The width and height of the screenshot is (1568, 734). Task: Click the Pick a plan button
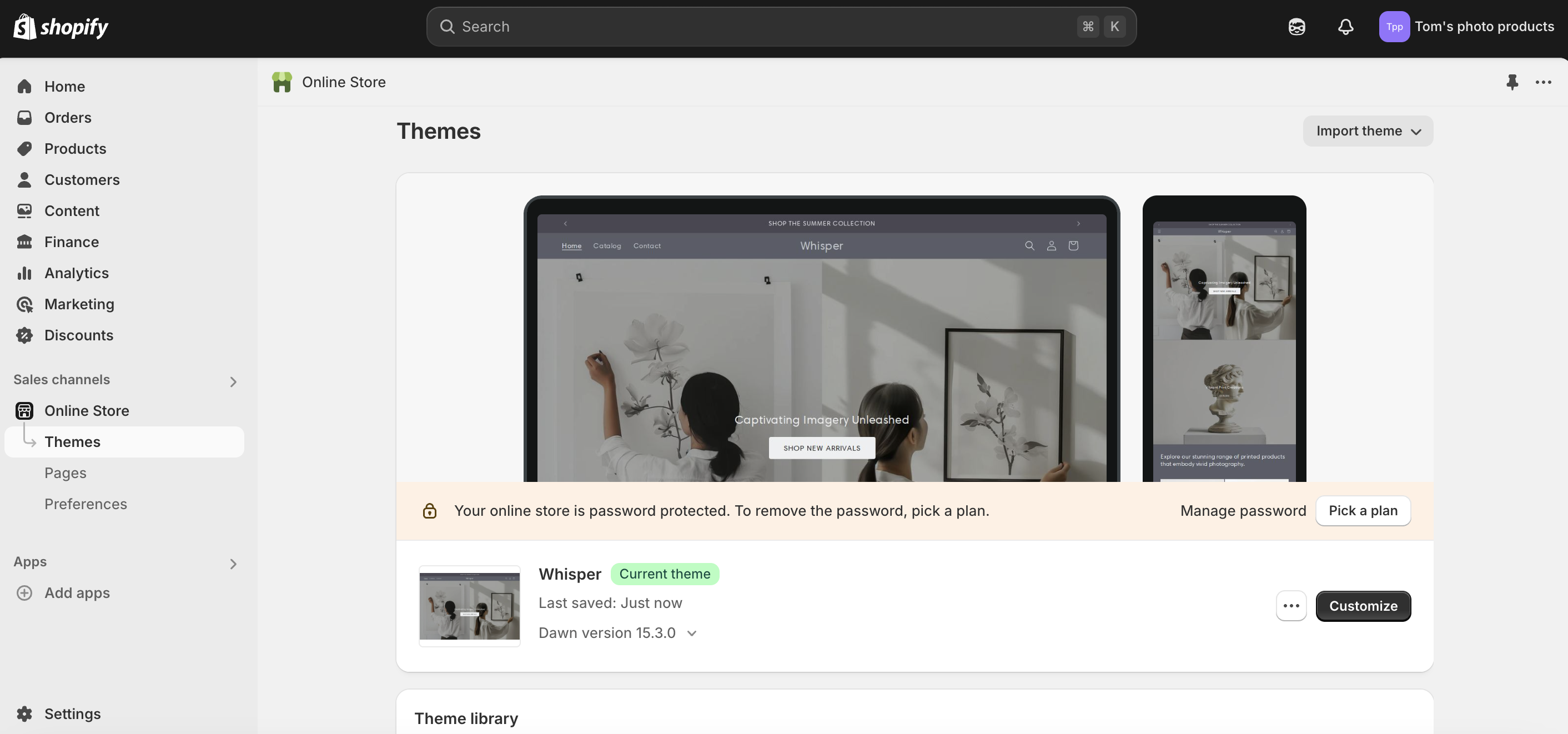coord(1363,511)
